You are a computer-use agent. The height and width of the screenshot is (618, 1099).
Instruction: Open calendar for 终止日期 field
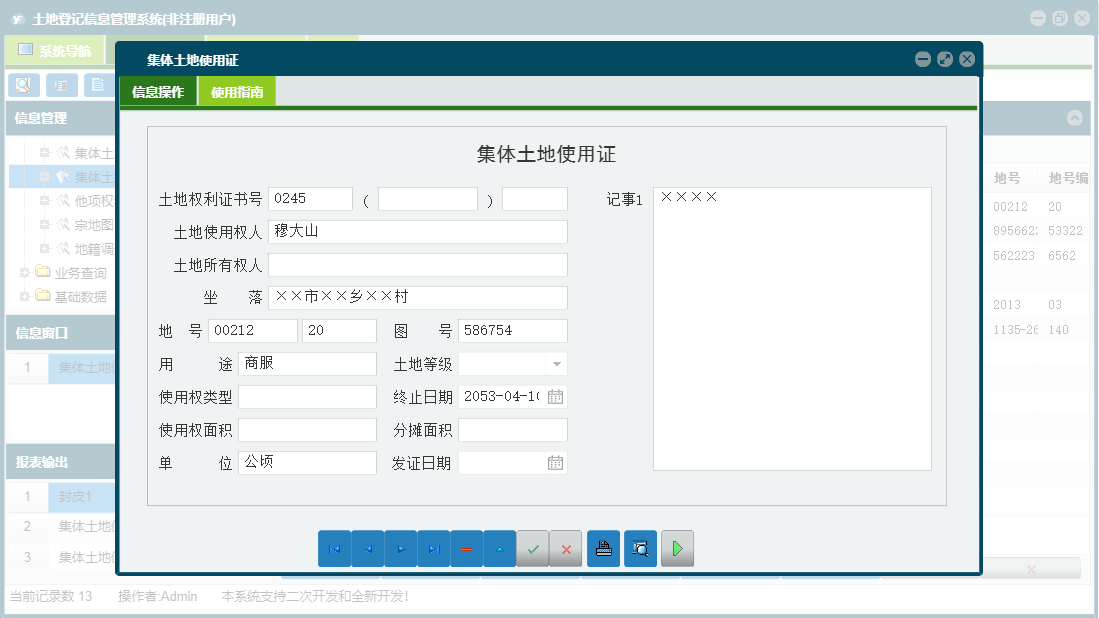(555, 397)
